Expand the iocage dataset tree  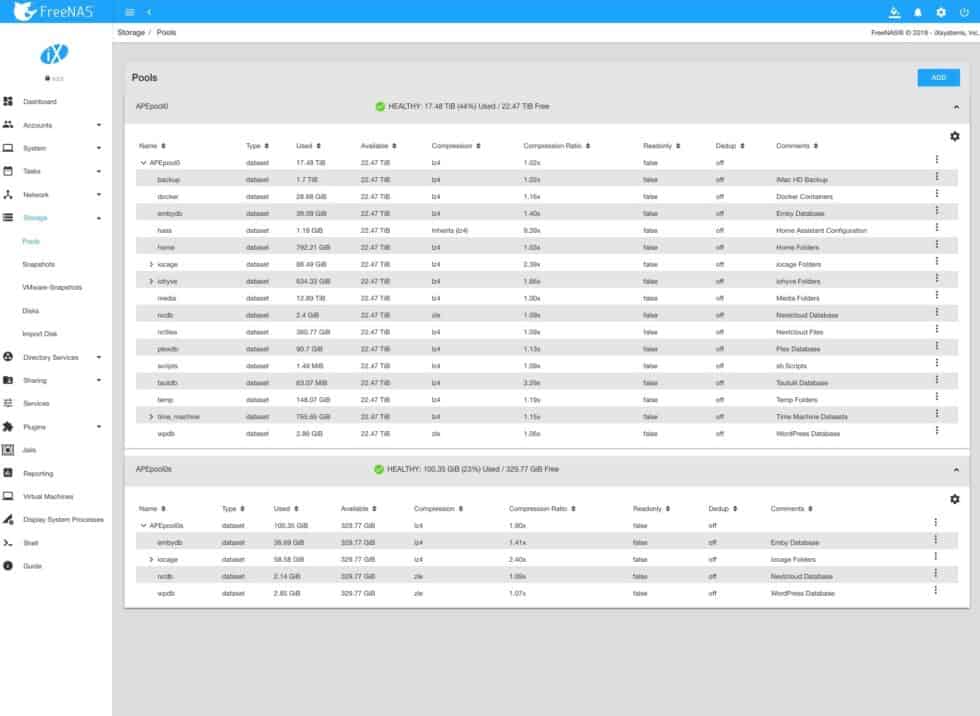(153, 263)
